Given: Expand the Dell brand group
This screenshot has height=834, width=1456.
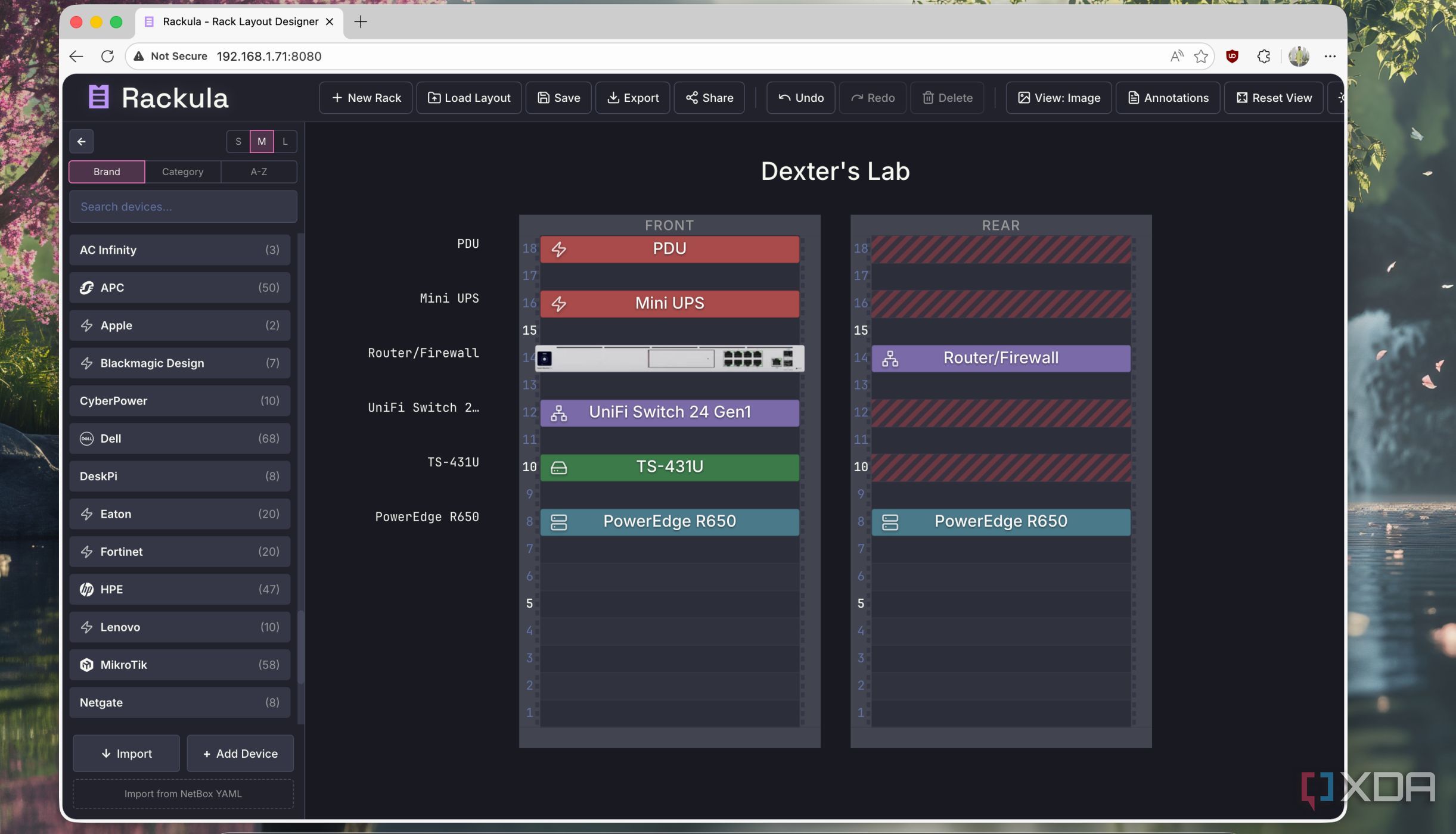Looking at the screenshot, I should click(179, 438).
